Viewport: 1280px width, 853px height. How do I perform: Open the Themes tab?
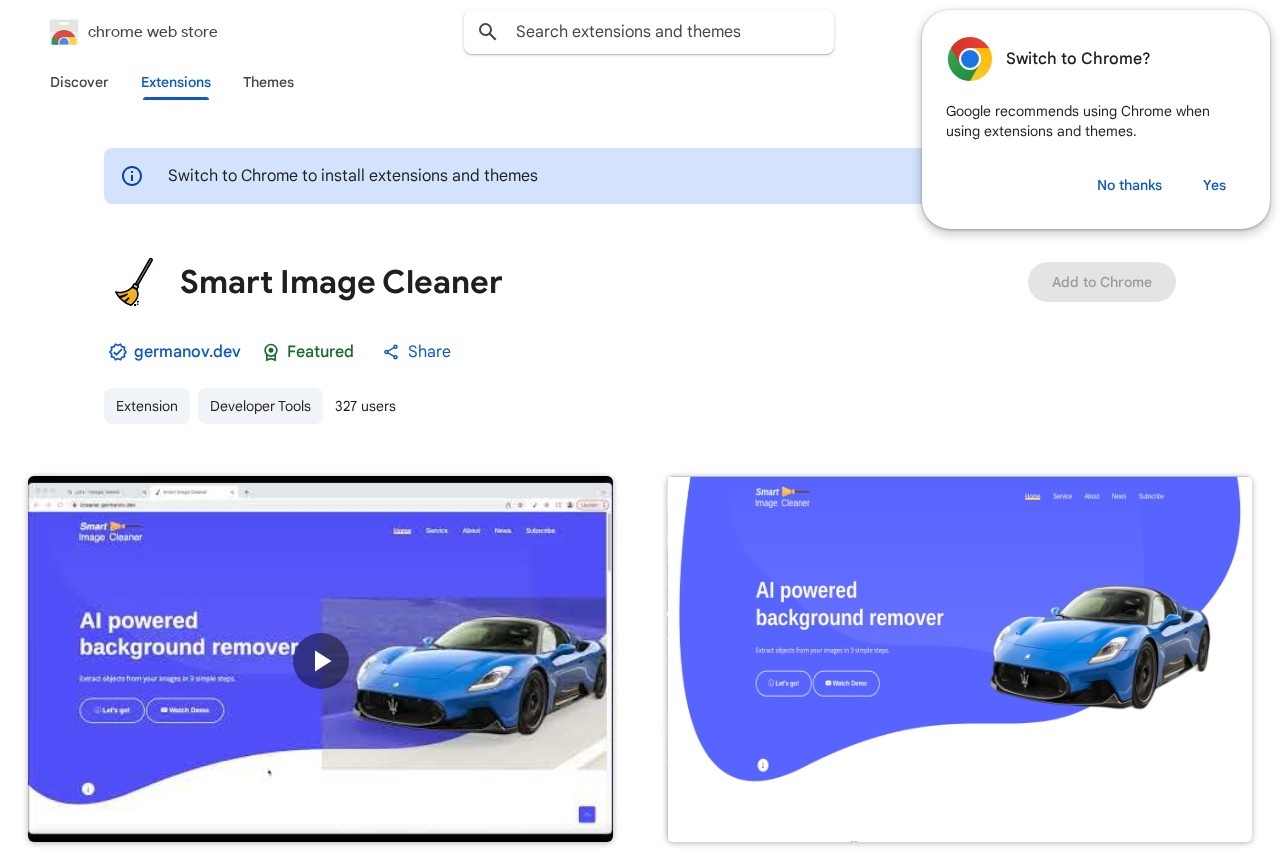268,83
